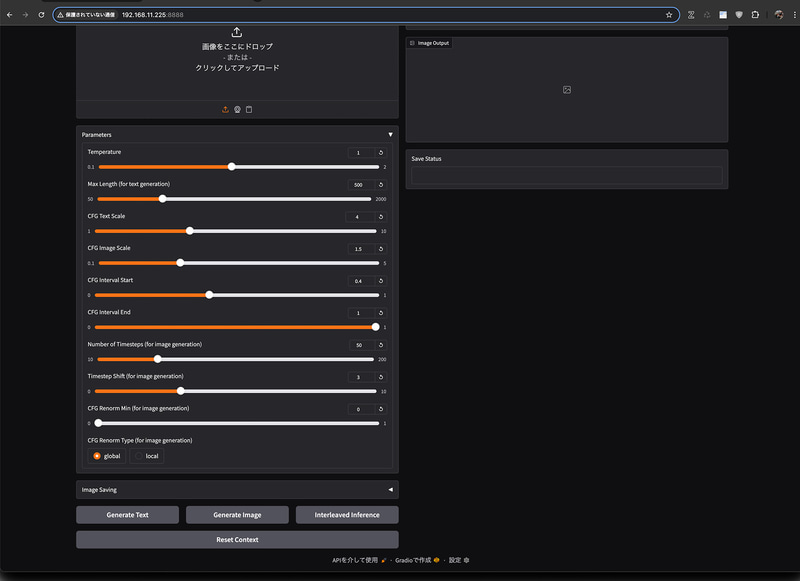Click the Timestep Shift slider
Image resolution: width=800 pixels, height=581 pixels.
click(x=236, y=391)
